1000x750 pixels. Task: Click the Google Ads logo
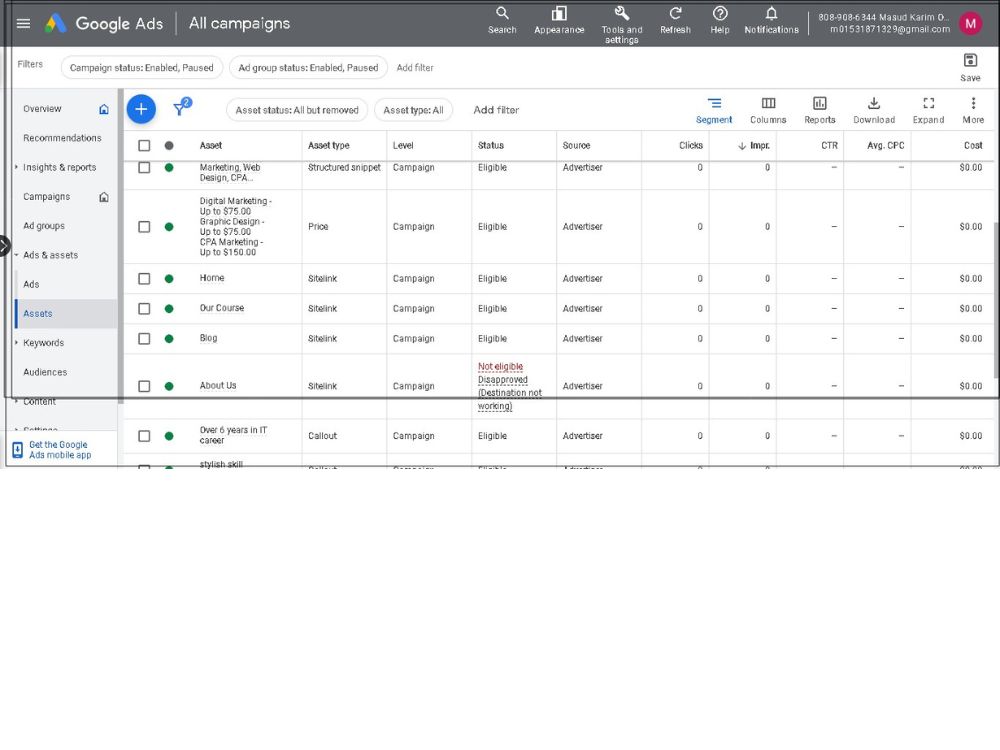pyautogui.click(x=55, y=24)
